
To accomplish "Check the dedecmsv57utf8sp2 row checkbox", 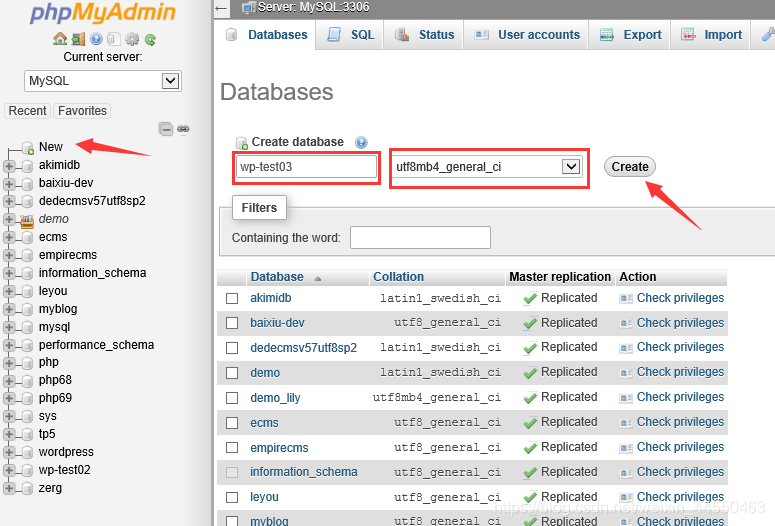I will pyautogui.click(x=232, y=348).
